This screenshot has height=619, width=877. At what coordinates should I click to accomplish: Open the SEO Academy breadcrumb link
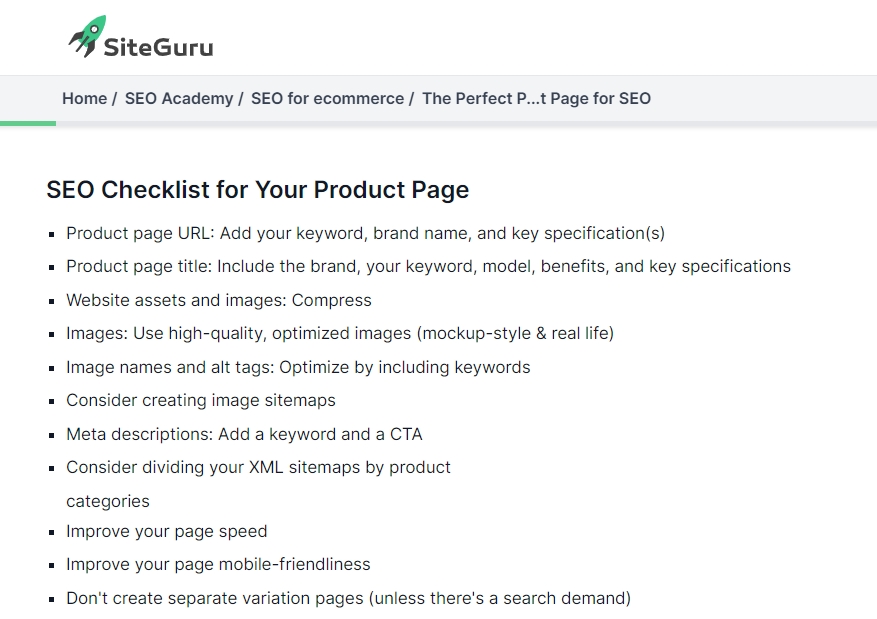tap(179, 98)
